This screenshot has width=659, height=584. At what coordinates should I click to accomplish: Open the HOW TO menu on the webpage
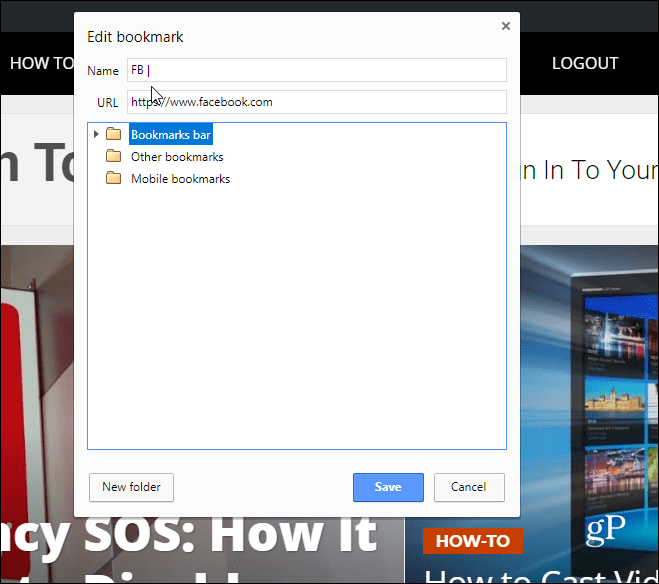pos(42,63)
